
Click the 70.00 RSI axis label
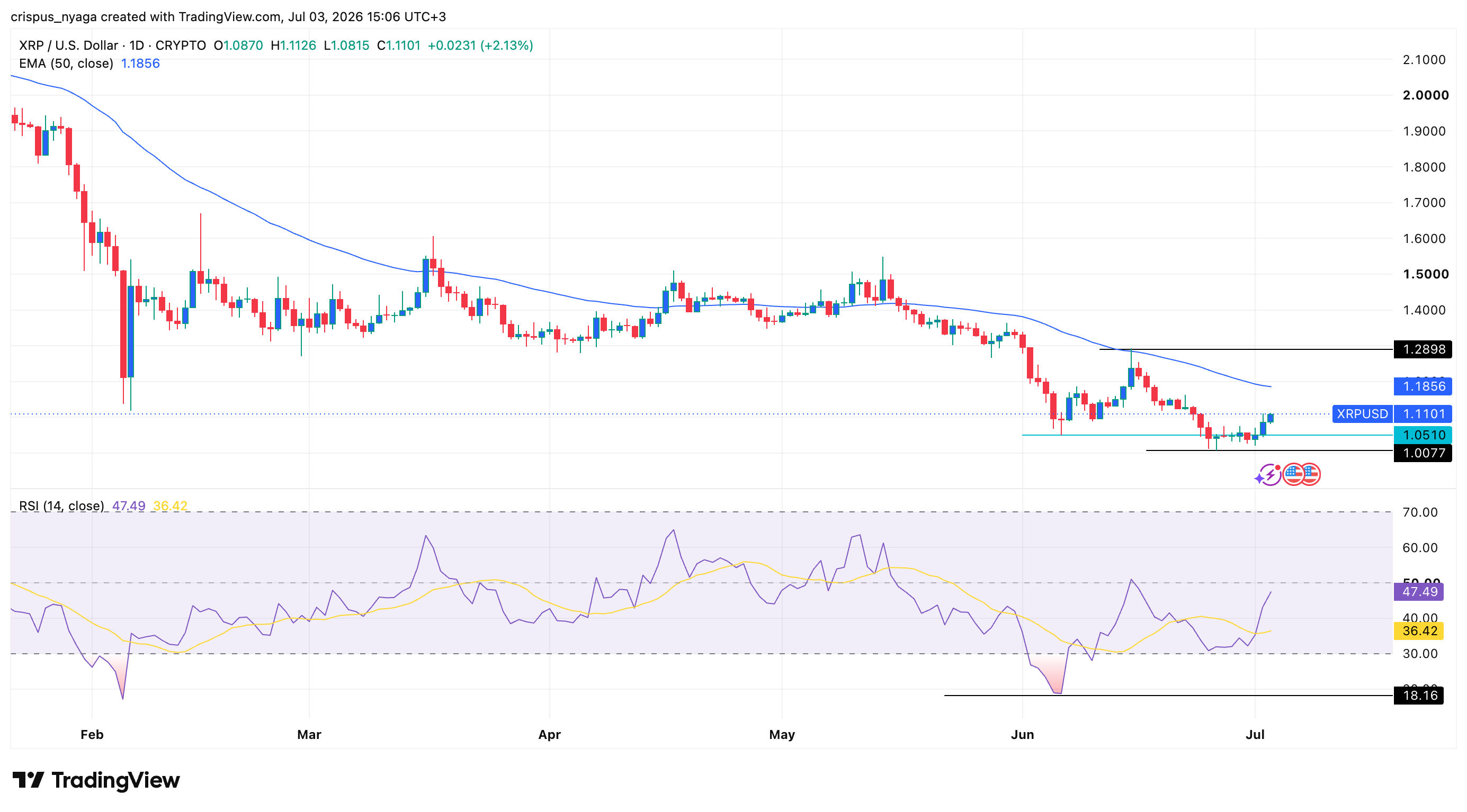(1420, 512)
